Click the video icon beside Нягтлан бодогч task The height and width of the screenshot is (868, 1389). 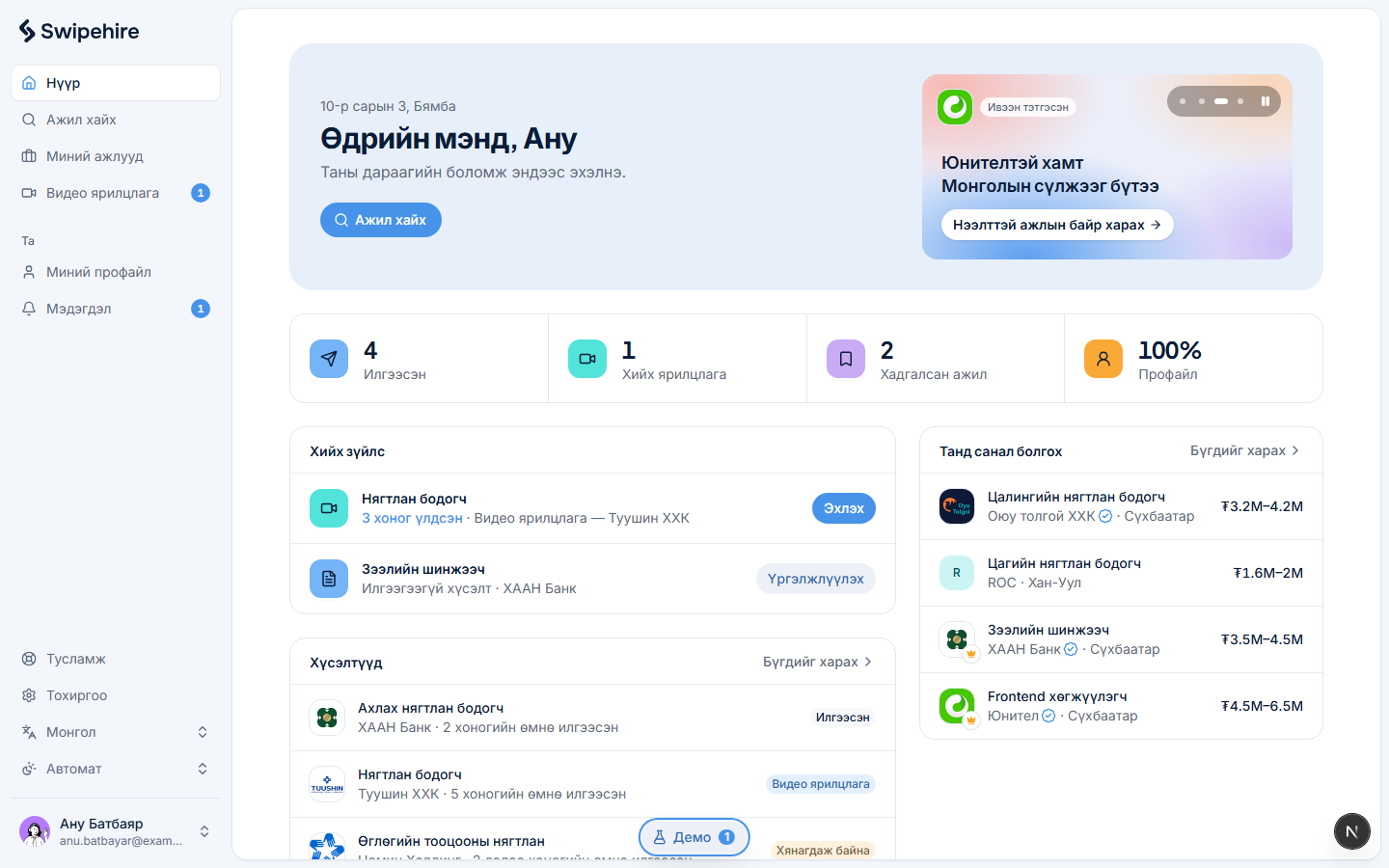(329, 508)
